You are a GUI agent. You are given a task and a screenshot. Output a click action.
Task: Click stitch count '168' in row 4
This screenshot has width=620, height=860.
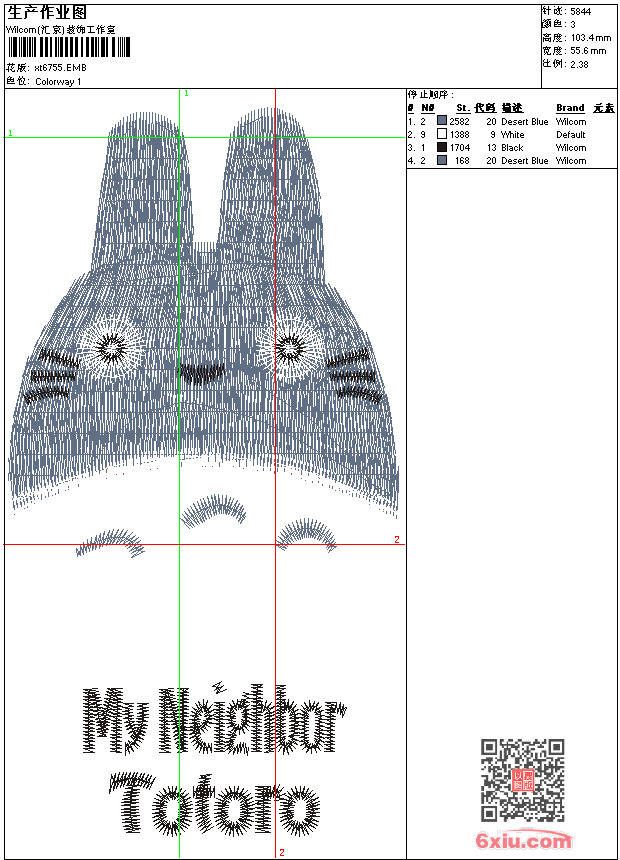pyautogui.click(x=463, y=161)
